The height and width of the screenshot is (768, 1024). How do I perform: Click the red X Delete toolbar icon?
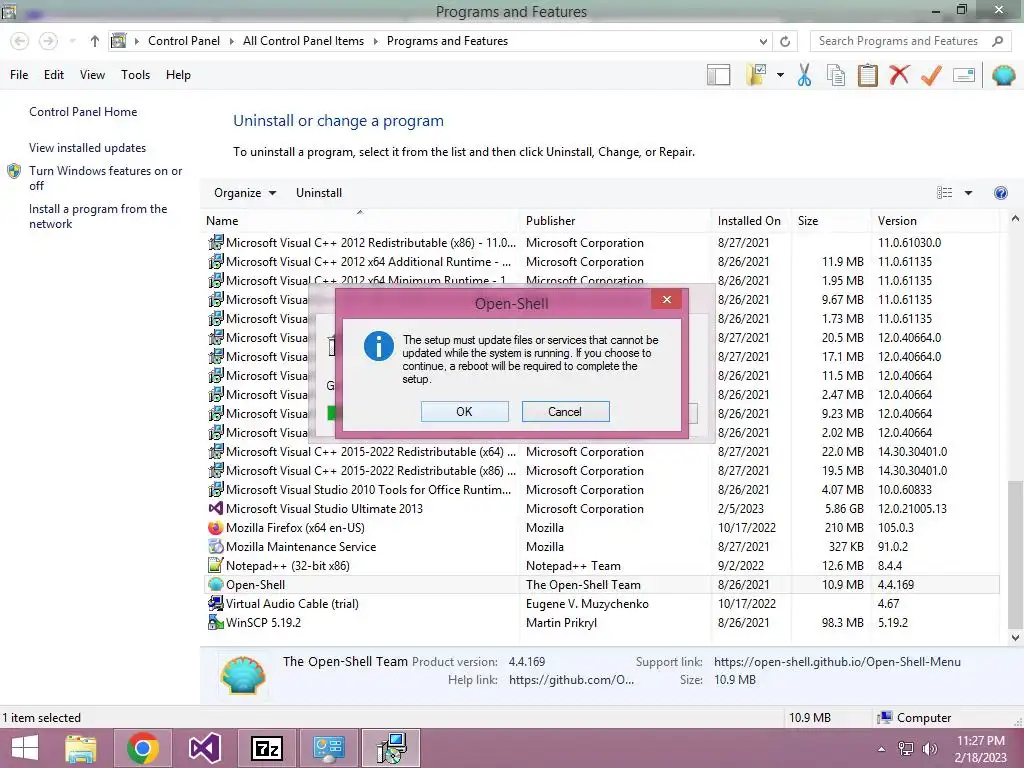(x=899, y=75)
